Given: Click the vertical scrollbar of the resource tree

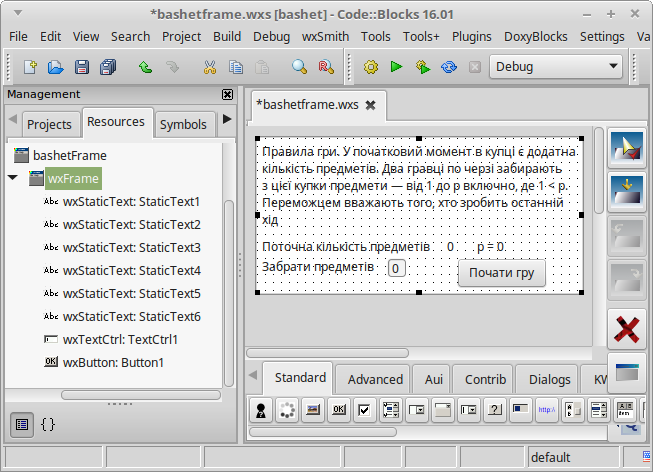Looking at the screenshot, I should [x=229, y=294].
